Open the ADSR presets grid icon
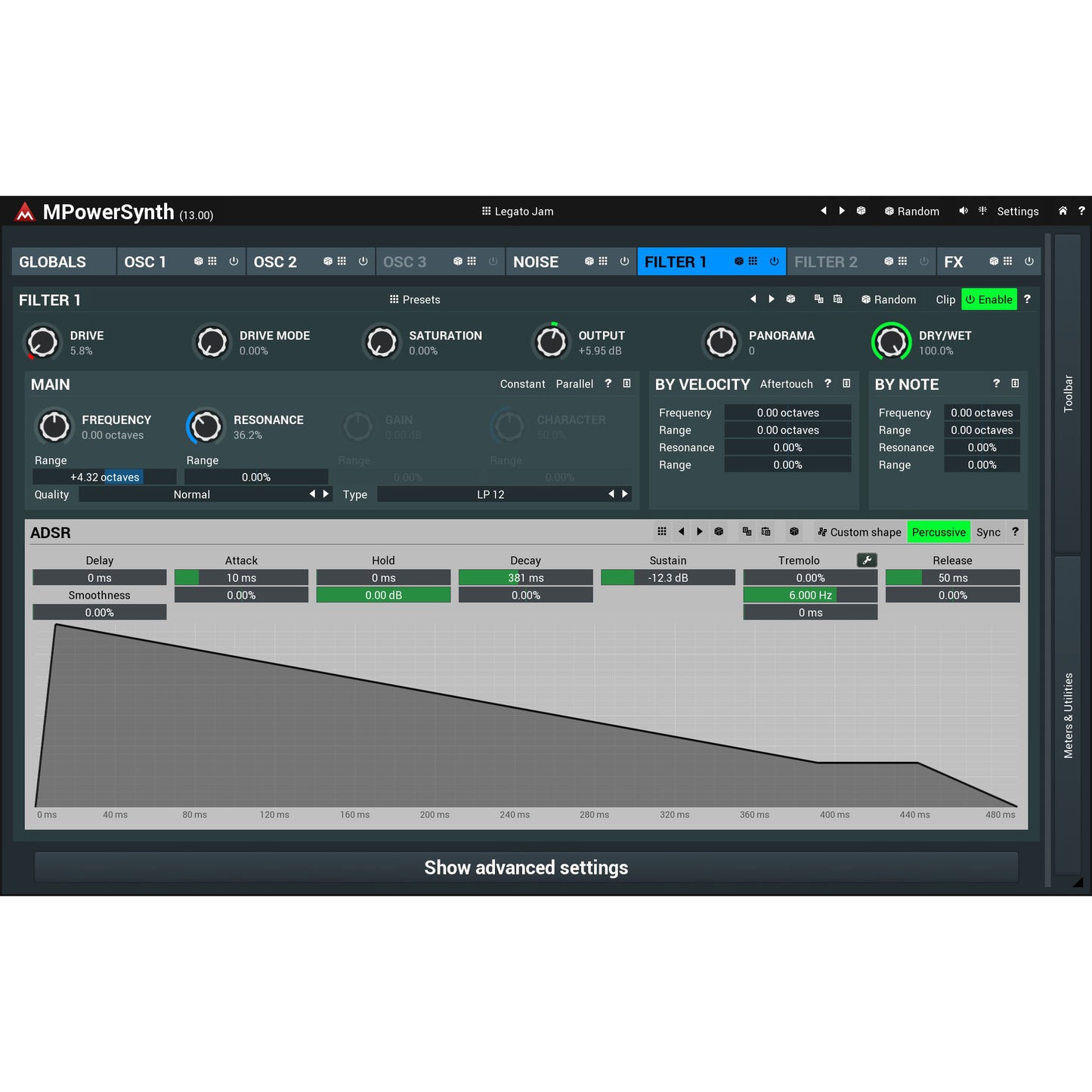This screenshot has height=1092, width=1092. coord(661,532)
